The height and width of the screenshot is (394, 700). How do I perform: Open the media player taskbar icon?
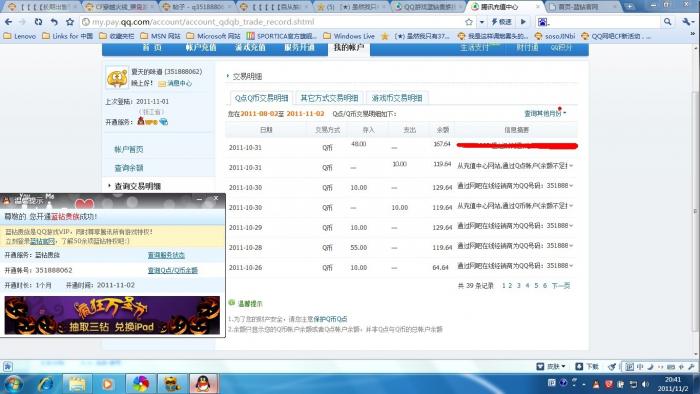[x=108, y=384]
